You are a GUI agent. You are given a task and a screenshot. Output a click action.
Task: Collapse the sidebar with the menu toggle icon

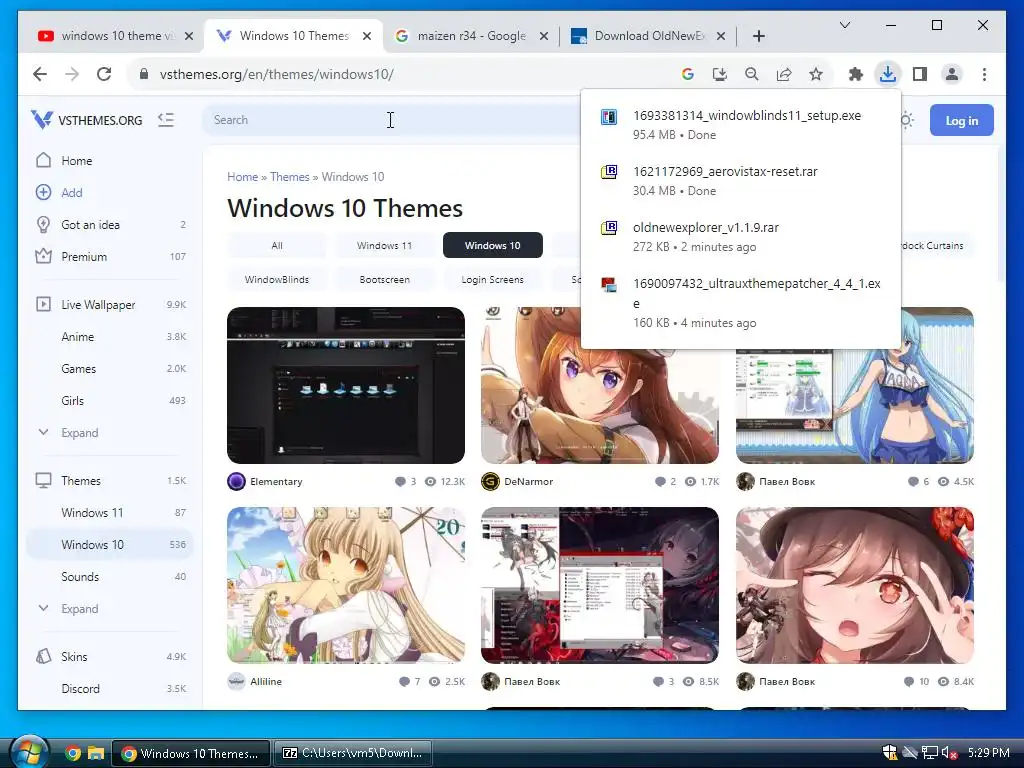click(x=166, y=120)
